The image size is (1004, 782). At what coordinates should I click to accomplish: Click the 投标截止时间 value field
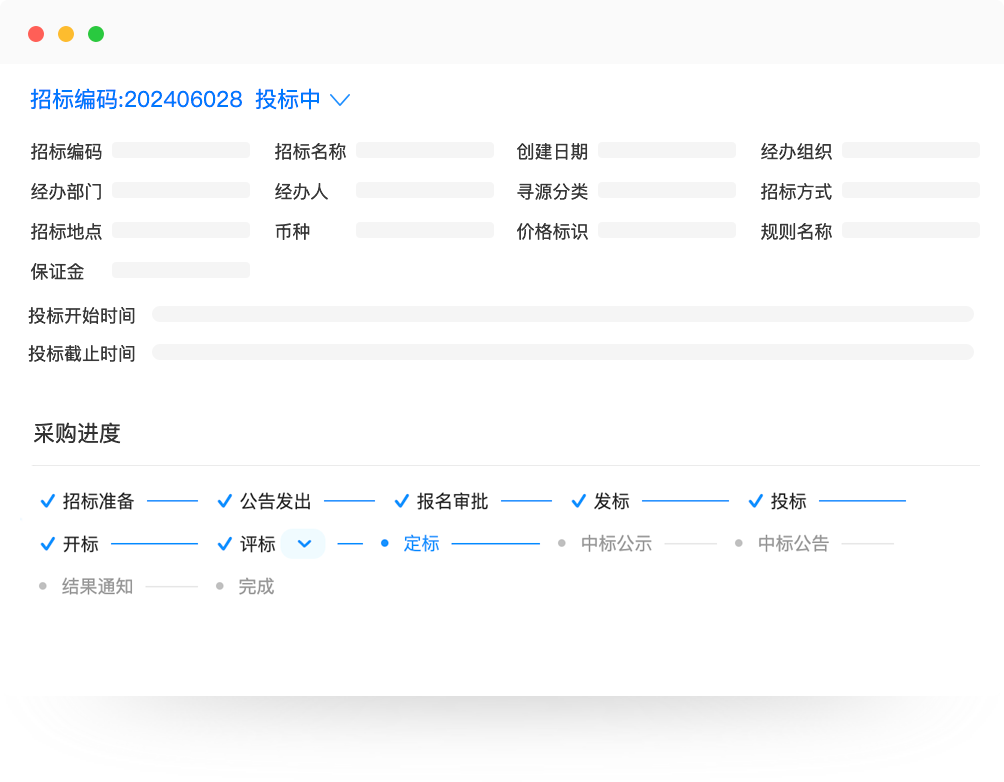click(x=562, y=353)
